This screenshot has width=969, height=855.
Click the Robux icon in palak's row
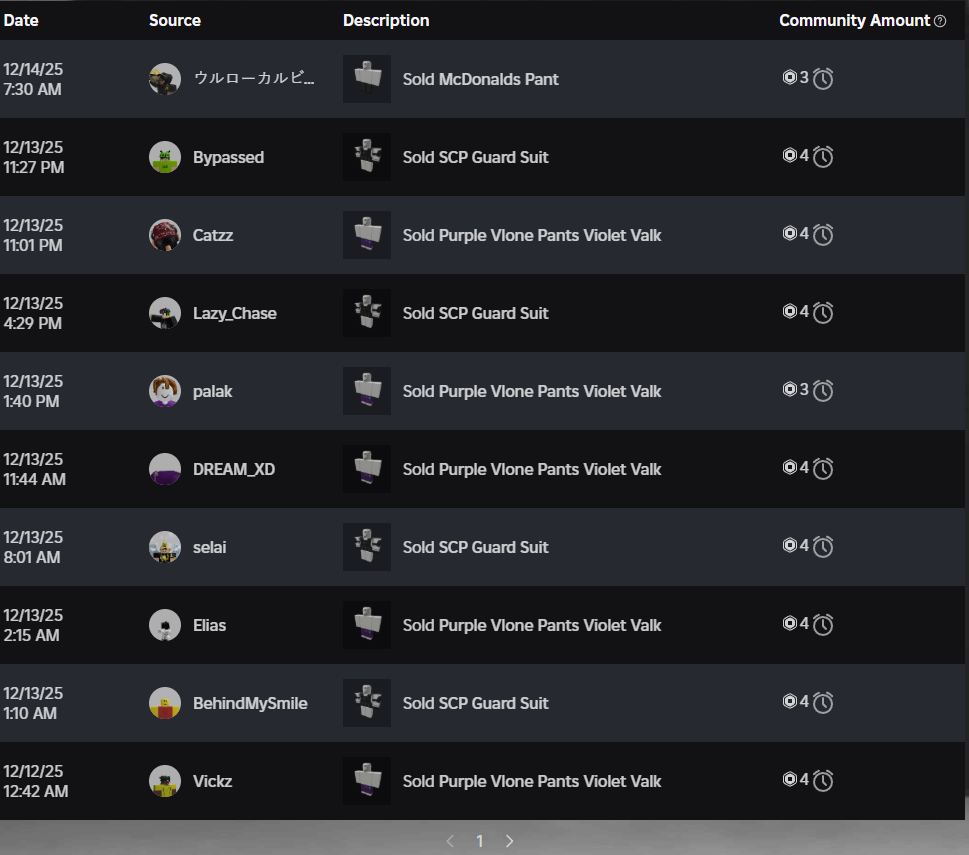(789, 389)
